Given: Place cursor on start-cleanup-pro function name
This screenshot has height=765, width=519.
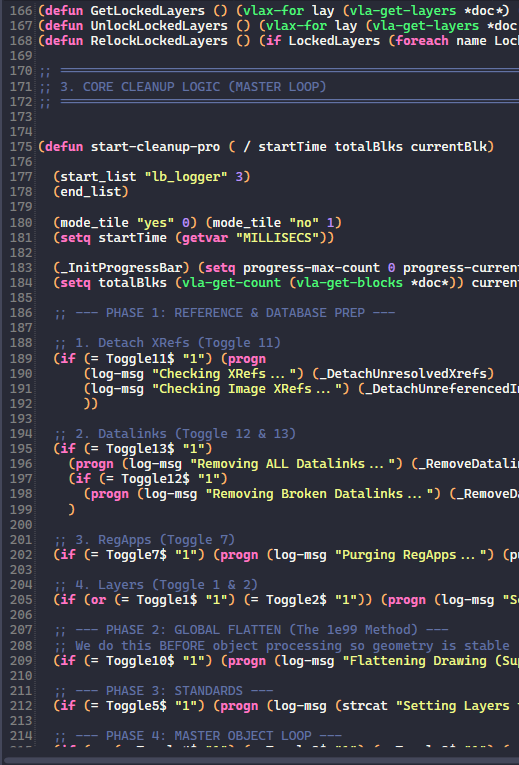Looking at the screenshot, I should tap(155, 147).
